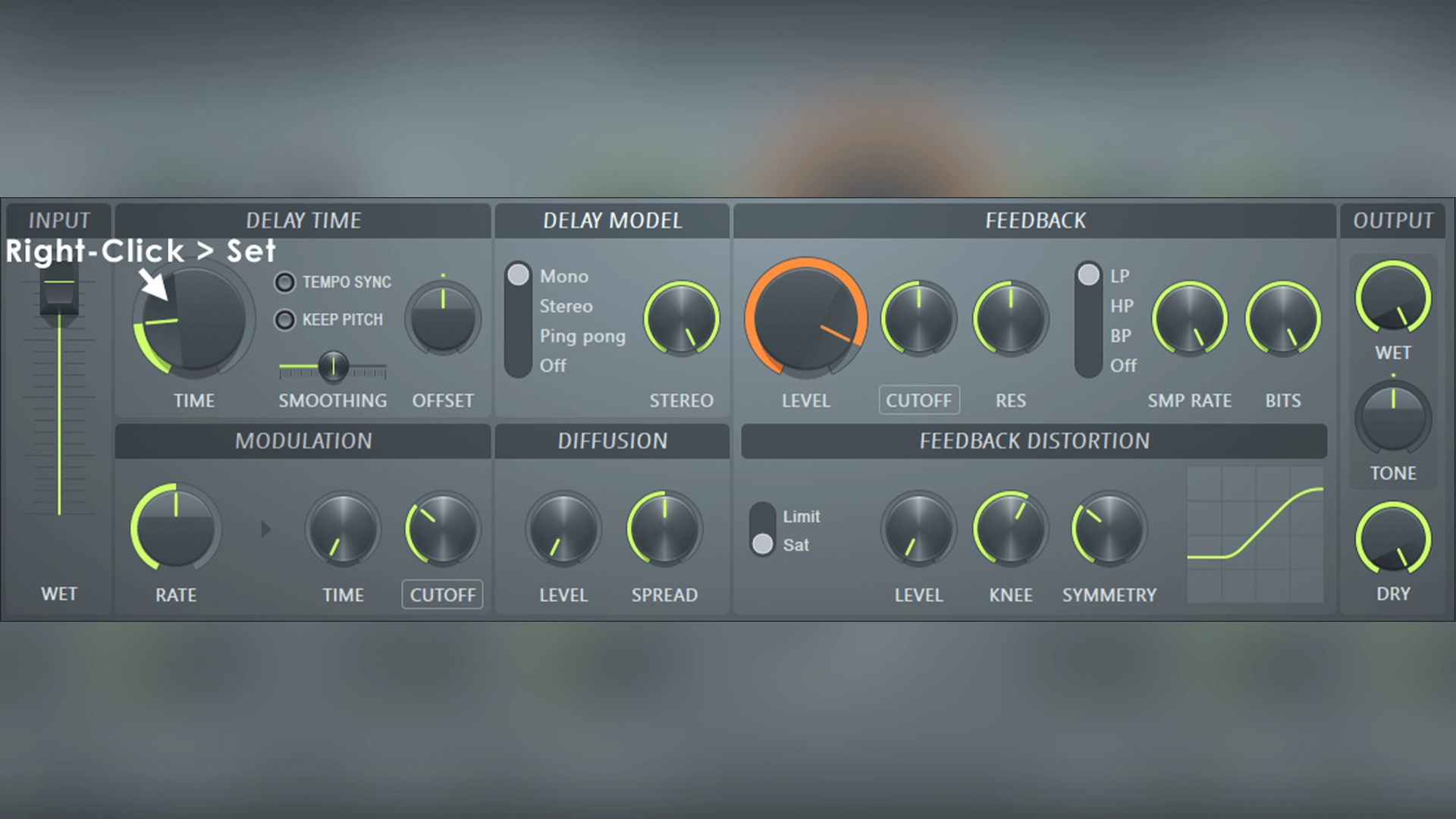Click the orange Feedback LEVEL knob
Screen dimensions: 1456x819
click(x=805, y=318)
